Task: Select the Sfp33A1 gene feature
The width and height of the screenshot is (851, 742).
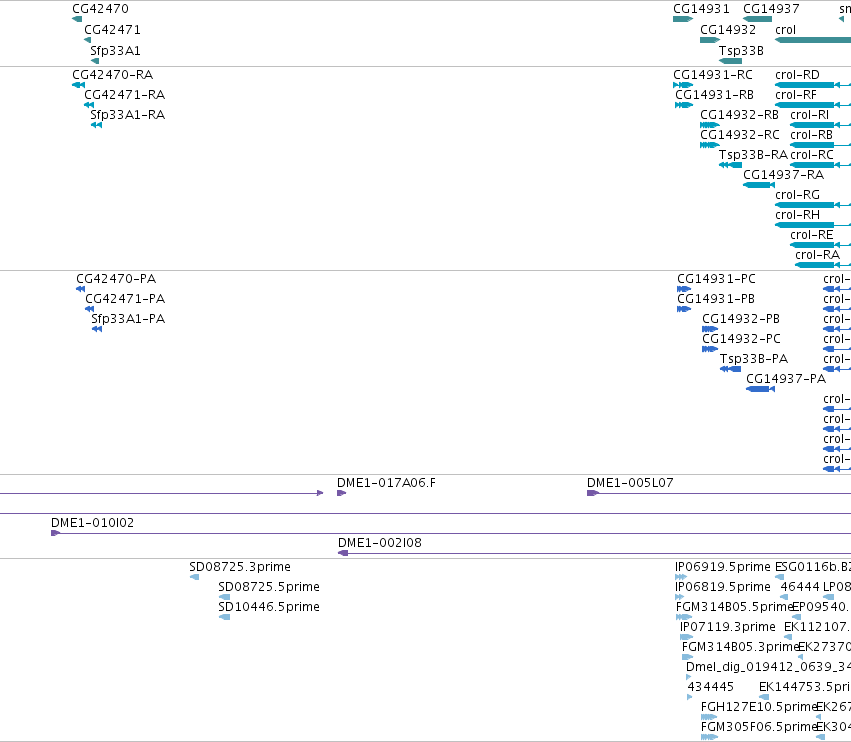Action: (95, 61)
